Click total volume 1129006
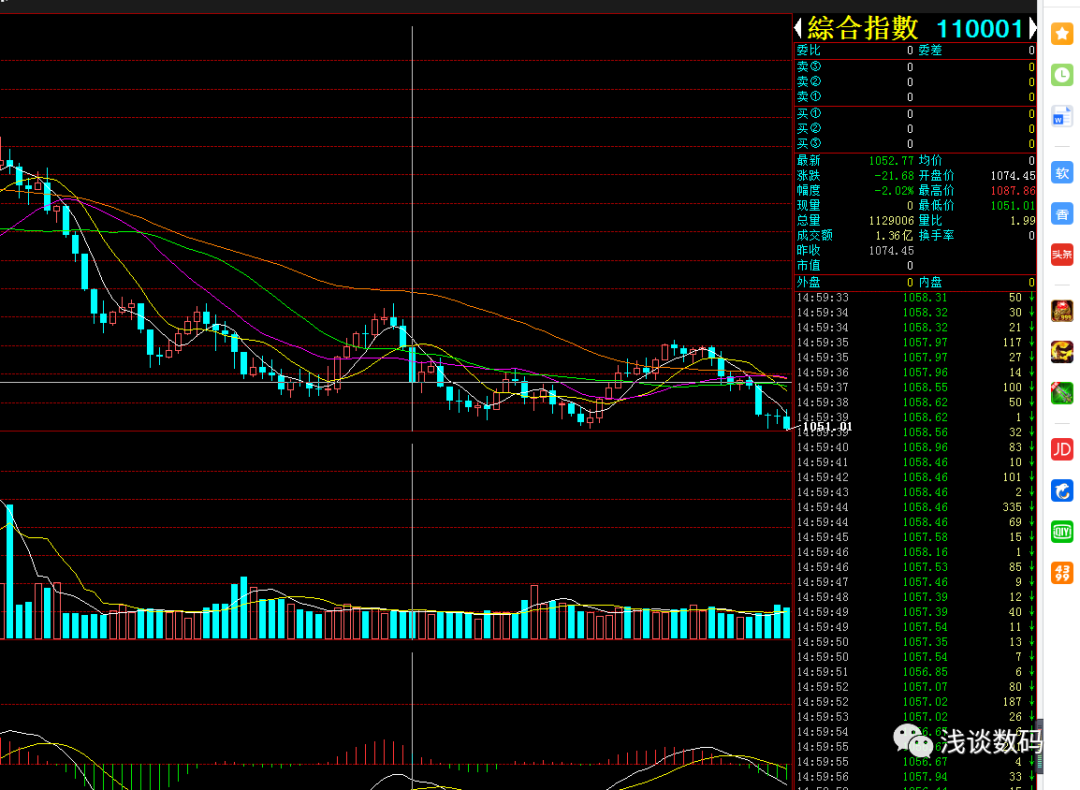Image resolution: width=1080 pixels, height=790 pixels. pyautogui.click(x=891, y=220)
